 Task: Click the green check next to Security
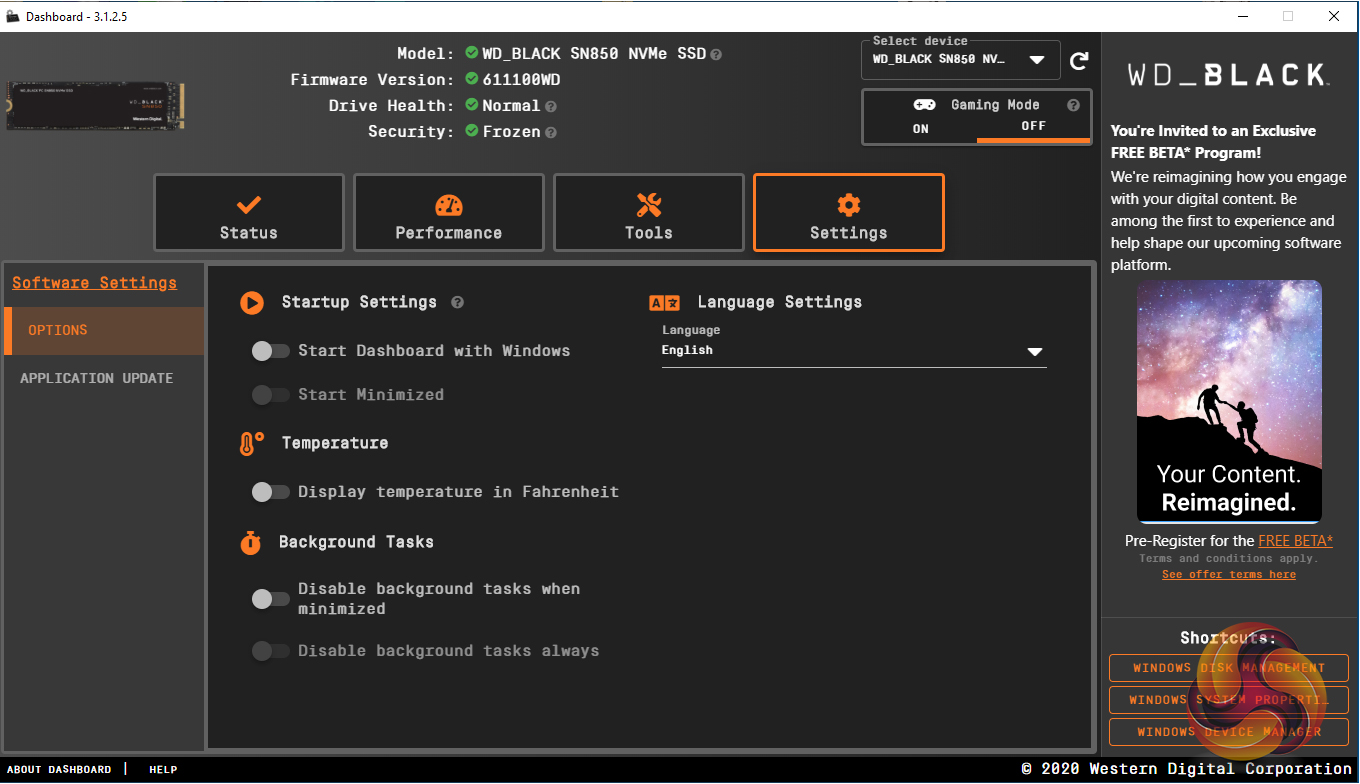point(472,131)
